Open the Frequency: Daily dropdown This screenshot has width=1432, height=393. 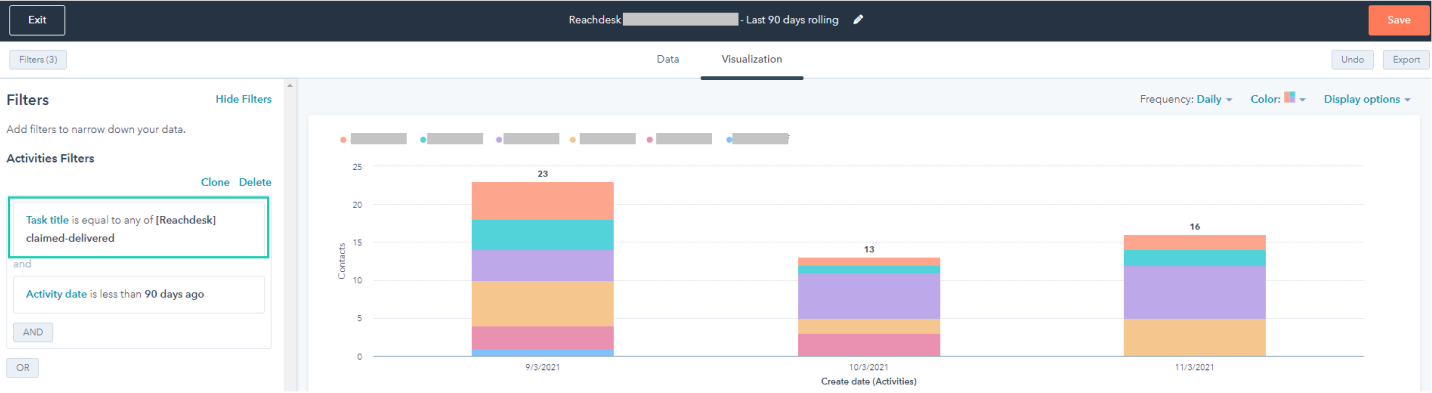tap(1186, 99)
